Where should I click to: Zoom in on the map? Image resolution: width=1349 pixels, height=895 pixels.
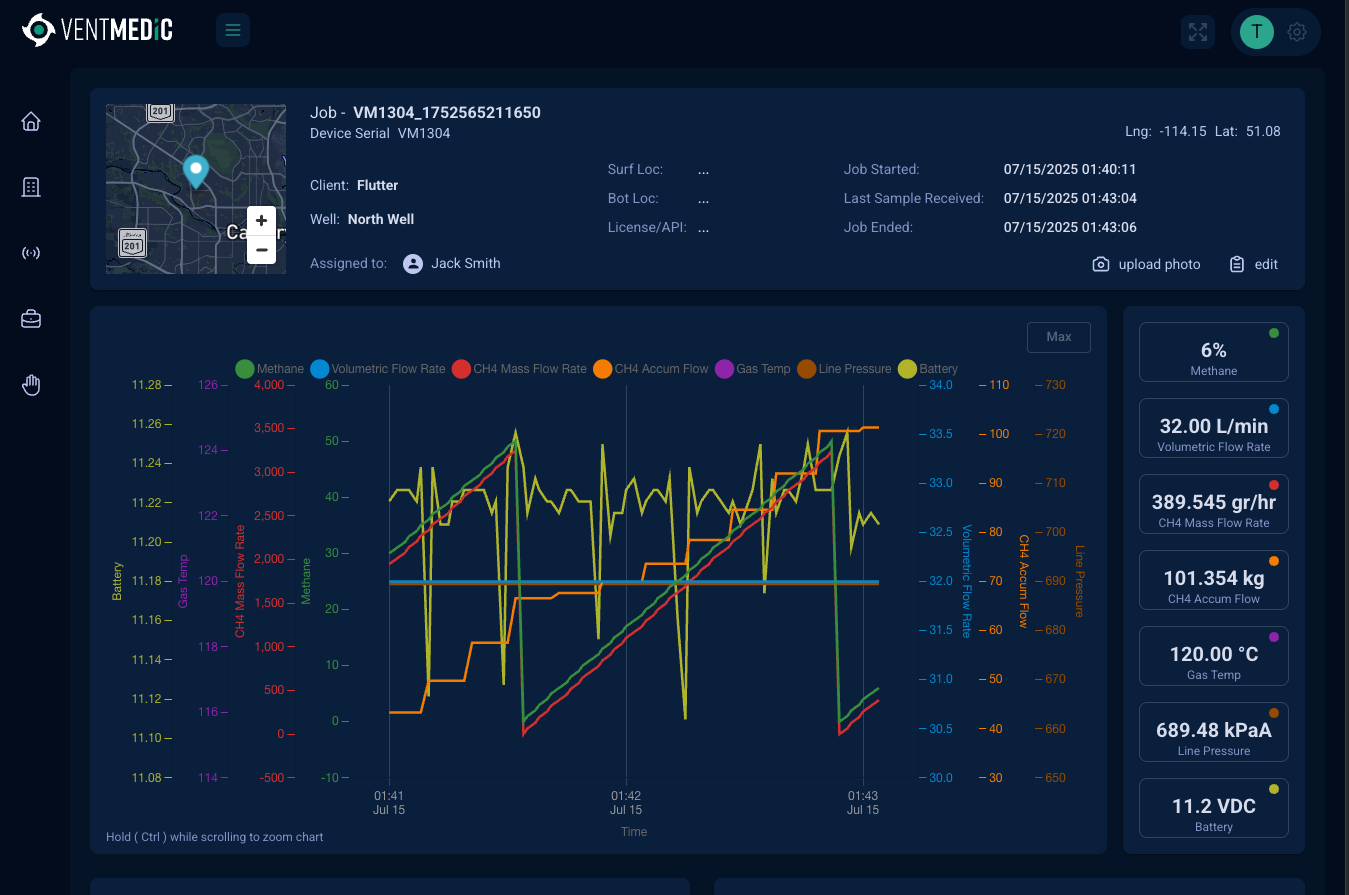point(261,221)
